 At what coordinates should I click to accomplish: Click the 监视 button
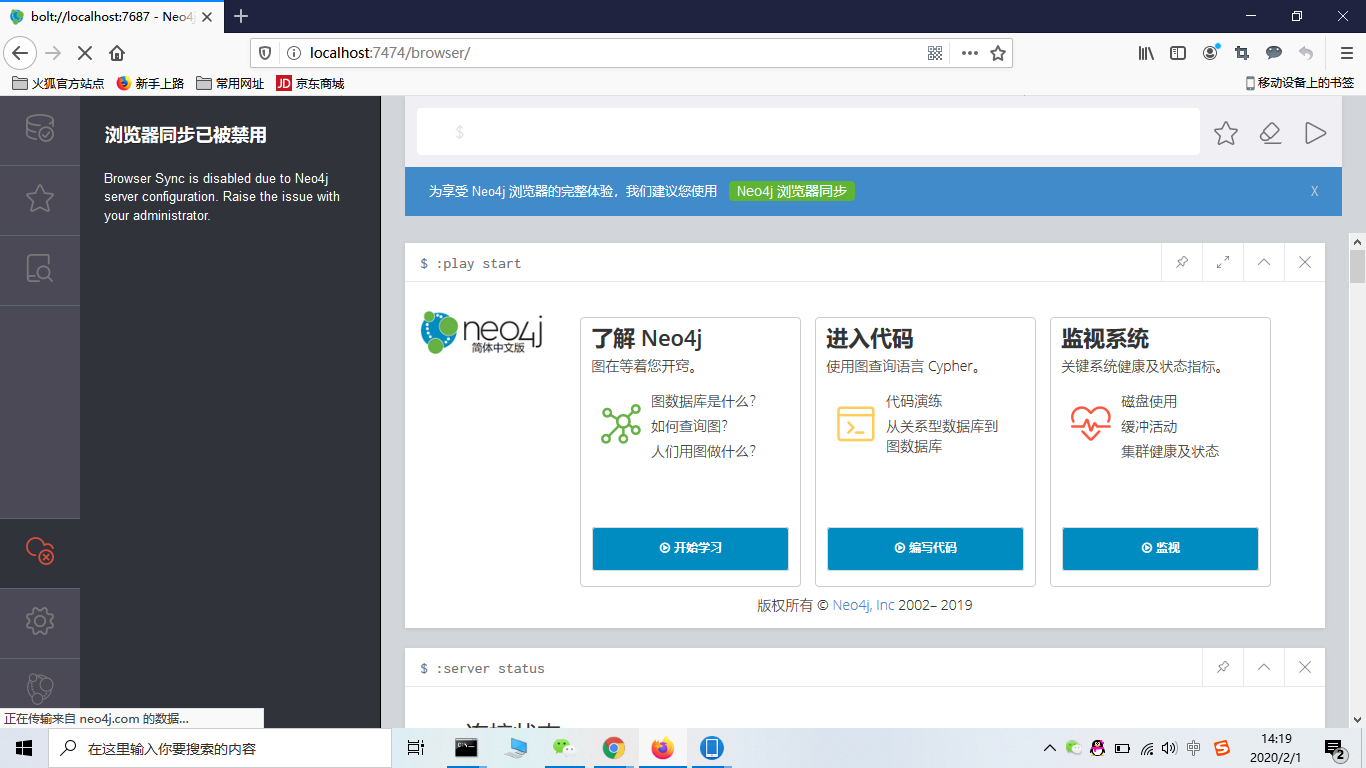click(1160, 548)
